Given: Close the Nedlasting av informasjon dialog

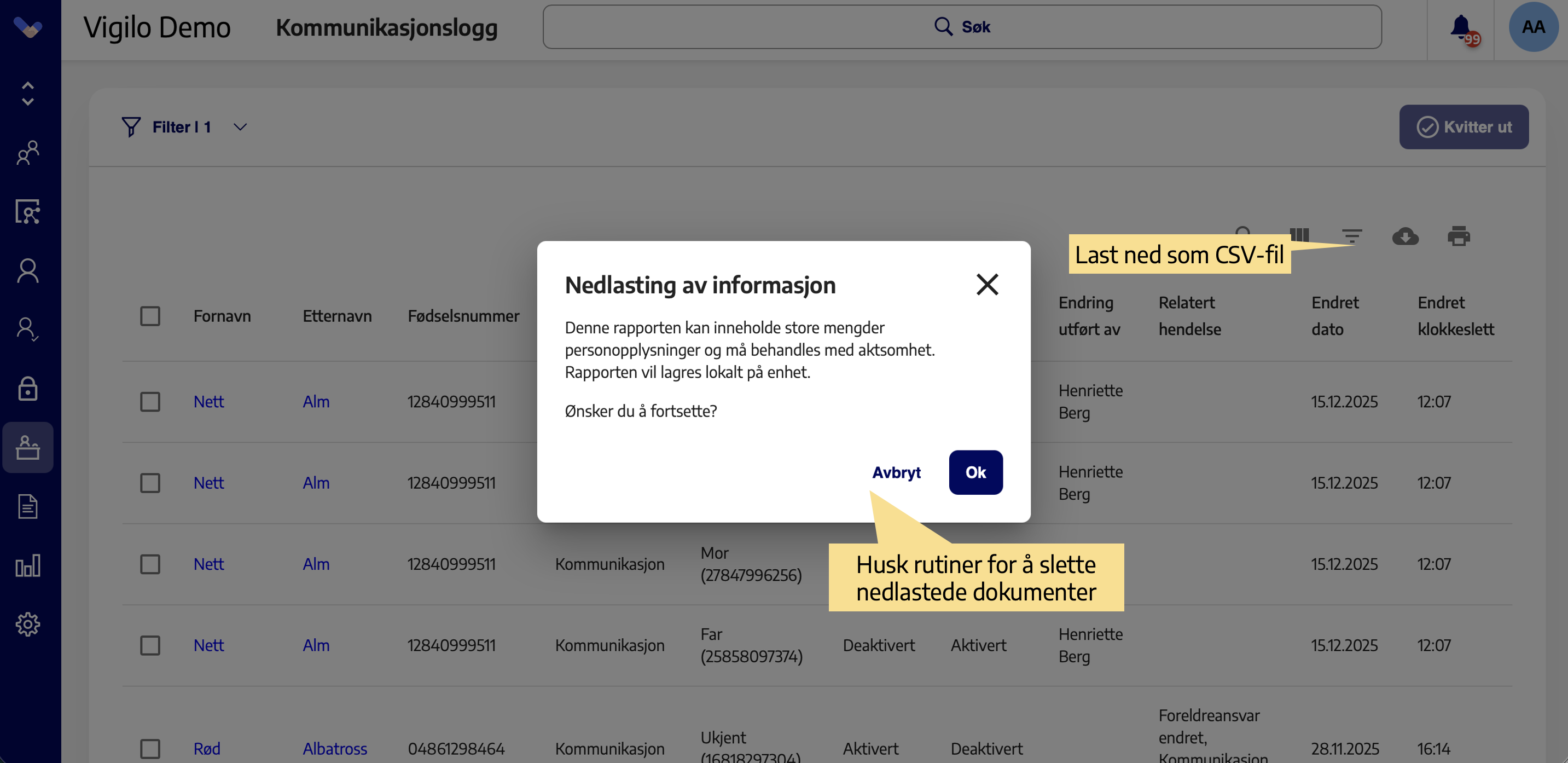Looking at the screenshot, I should click(x=988, y=285).
